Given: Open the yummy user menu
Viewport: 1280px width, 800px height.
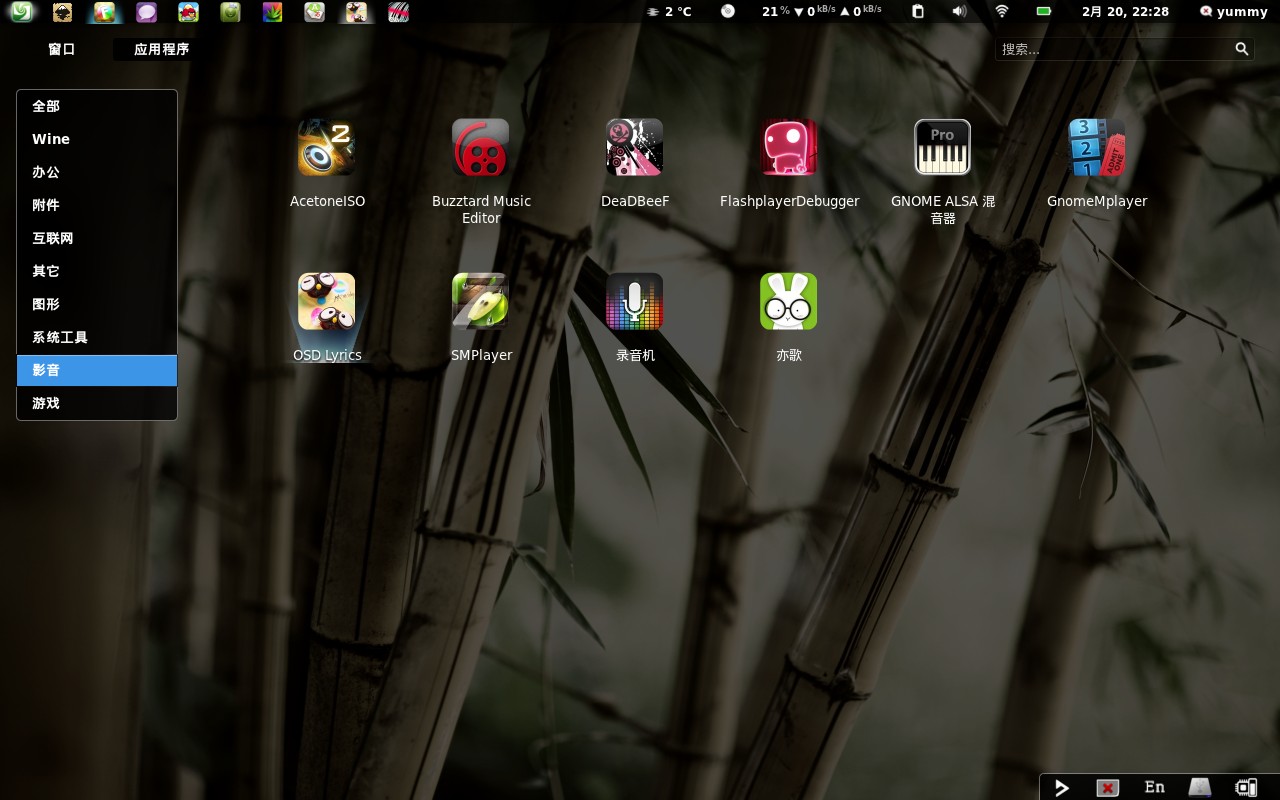Looking at the screenshot, I should click(1233, 12).
